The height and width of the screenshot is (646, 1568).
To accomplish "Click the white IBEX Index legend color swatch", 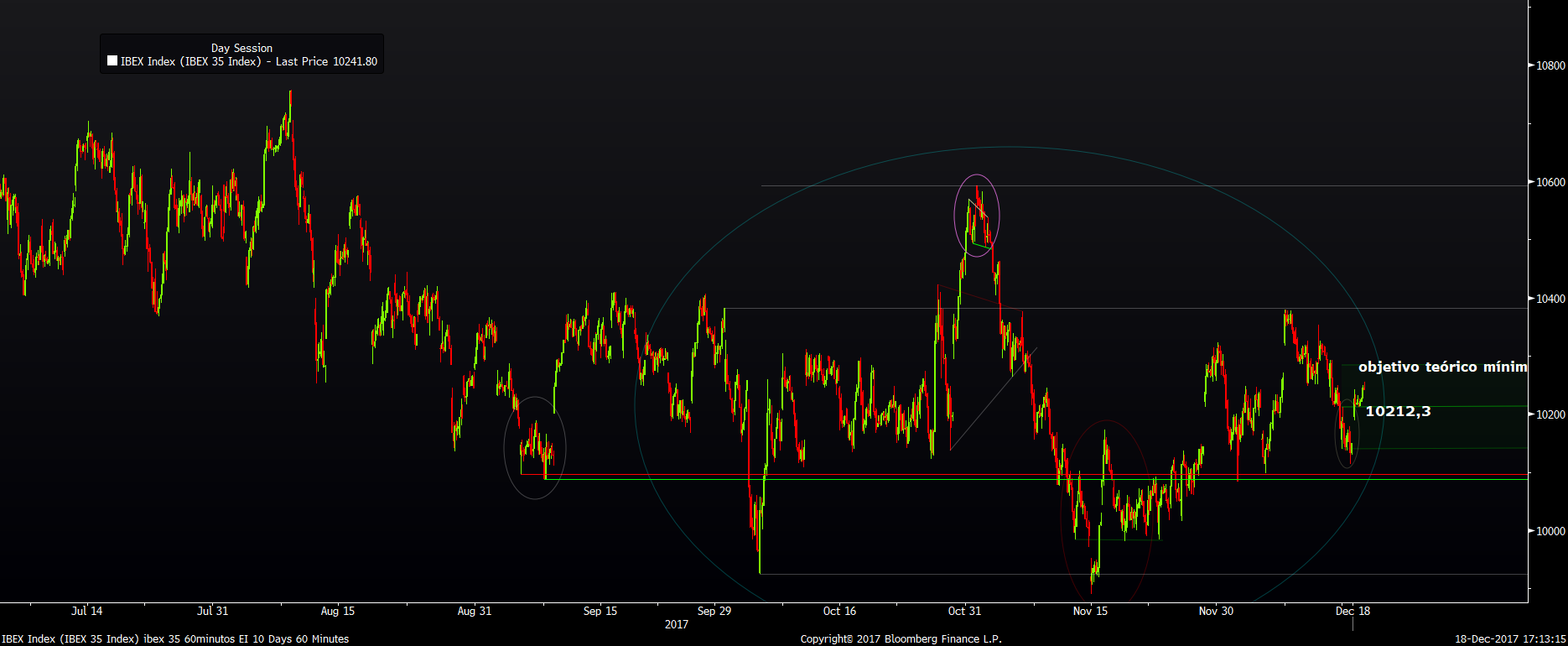I will tap(112, 61).
